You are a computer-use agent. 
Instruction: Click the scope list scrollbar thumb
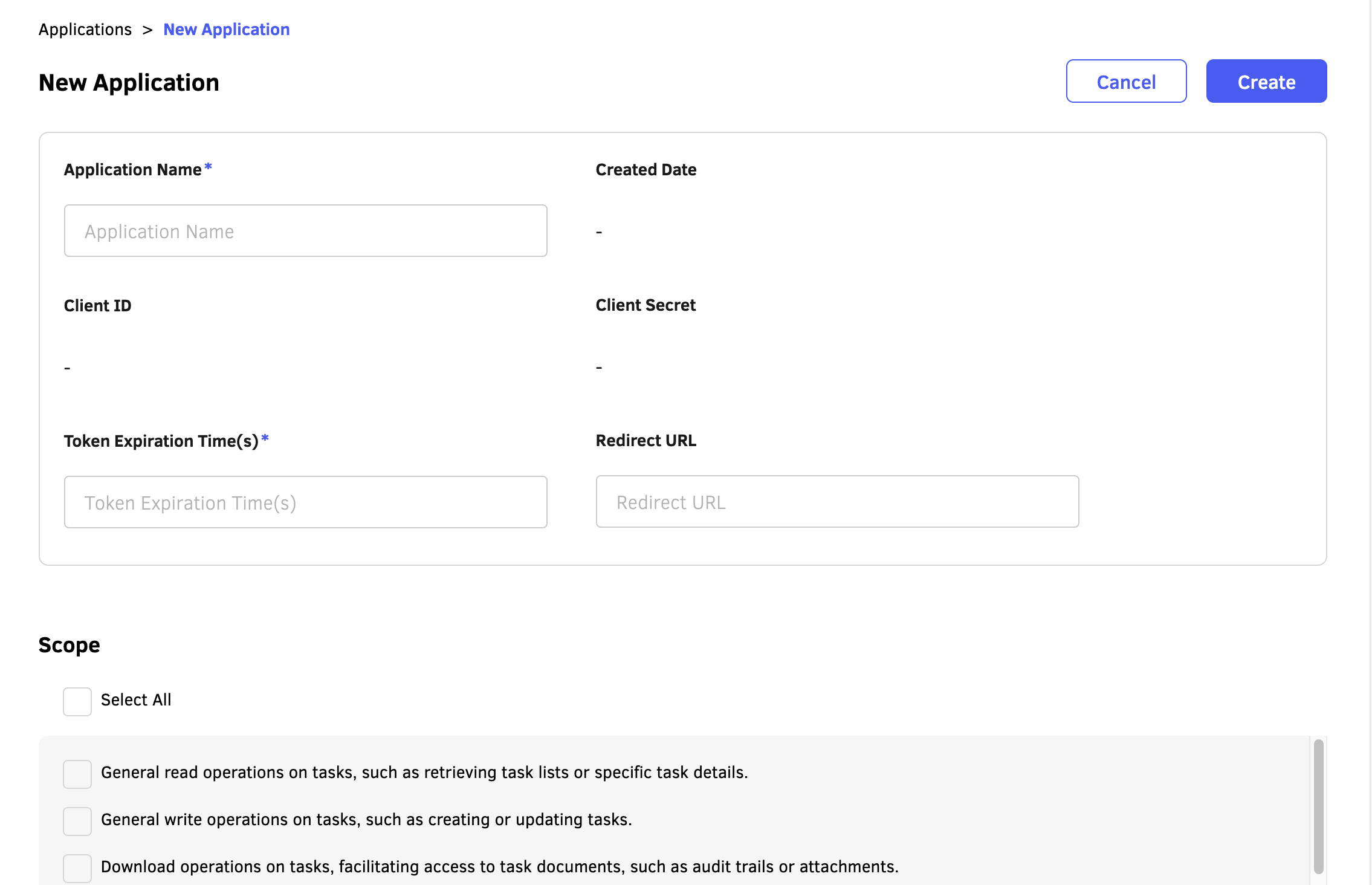tap(1318, 805)
